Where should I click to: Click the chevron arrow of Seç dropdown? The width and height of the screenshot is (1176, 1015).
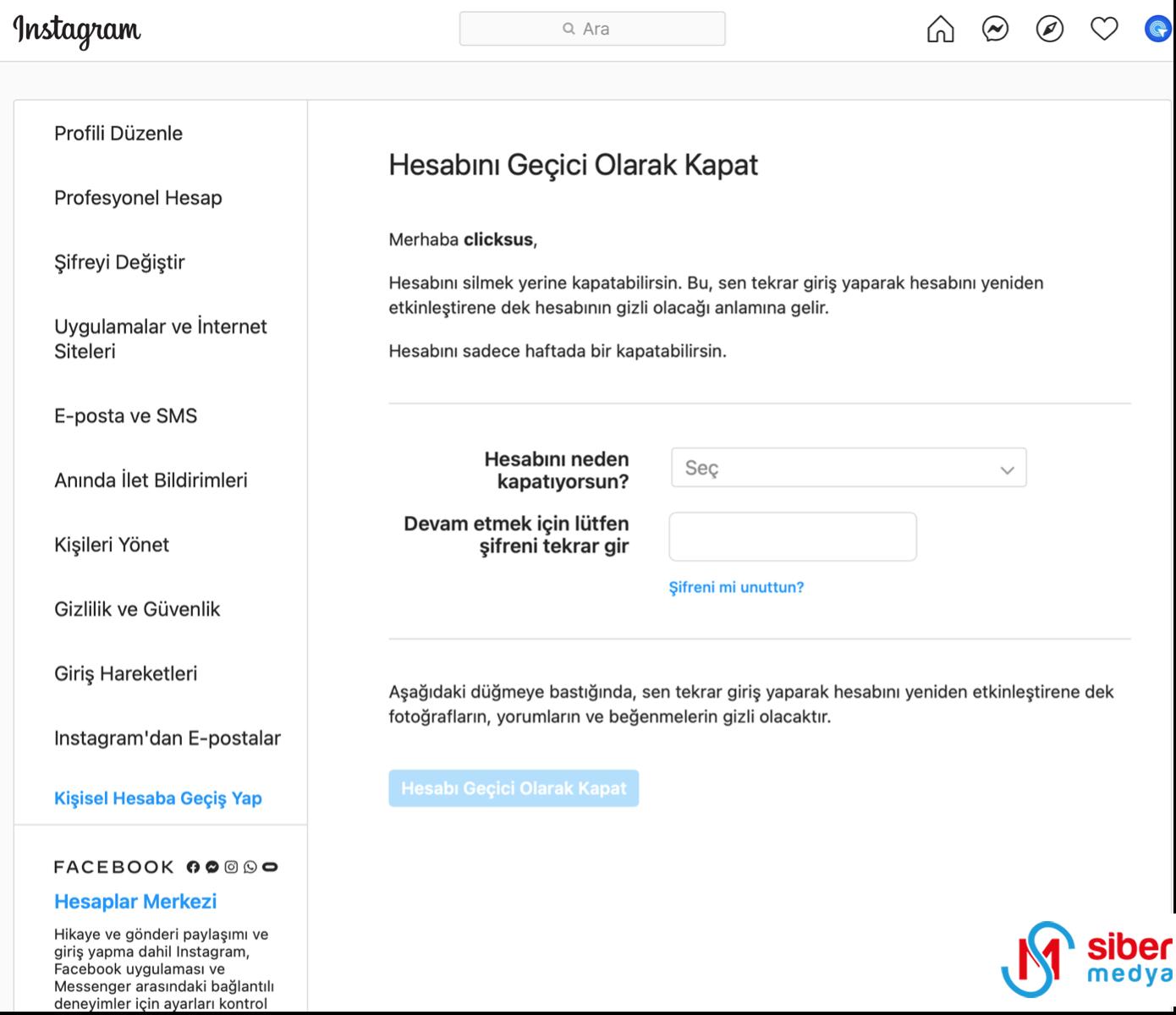(x=1007, y=469)
